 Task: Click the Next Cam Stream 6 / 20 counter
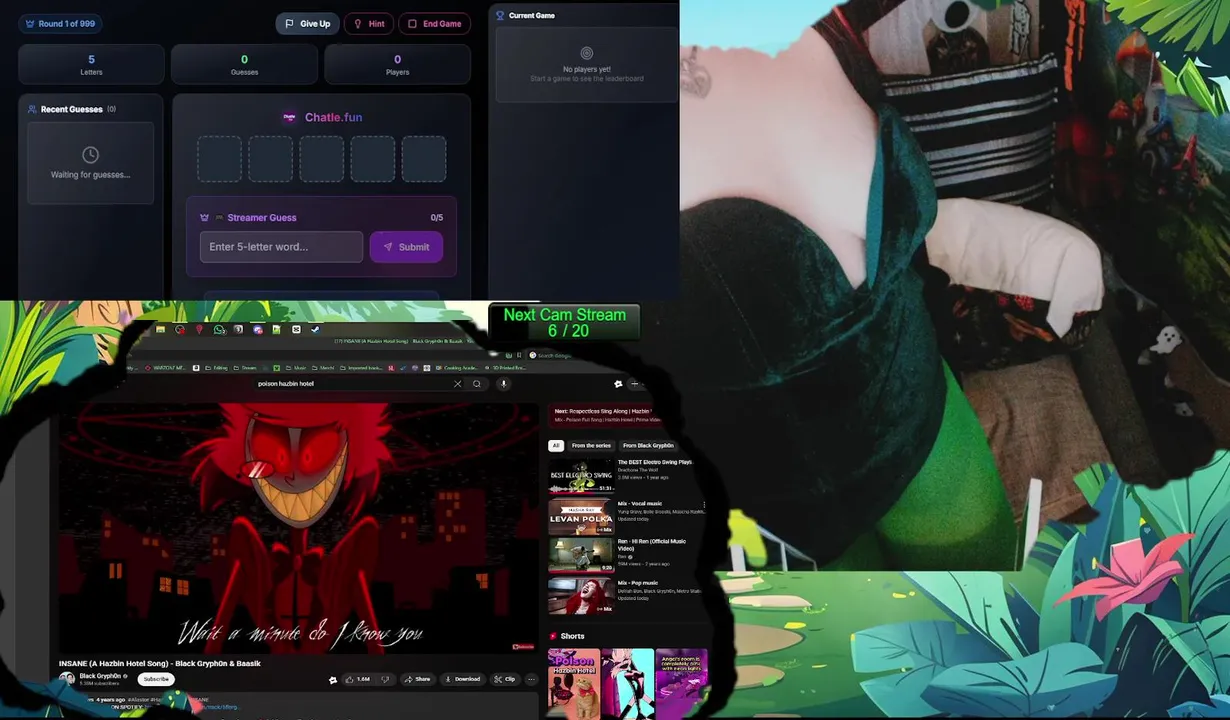pos(565,322)
